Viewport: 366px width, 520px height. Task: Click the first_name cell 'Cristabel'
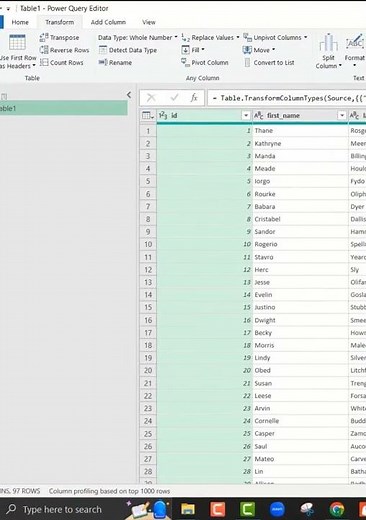click(x=300, y=219)
